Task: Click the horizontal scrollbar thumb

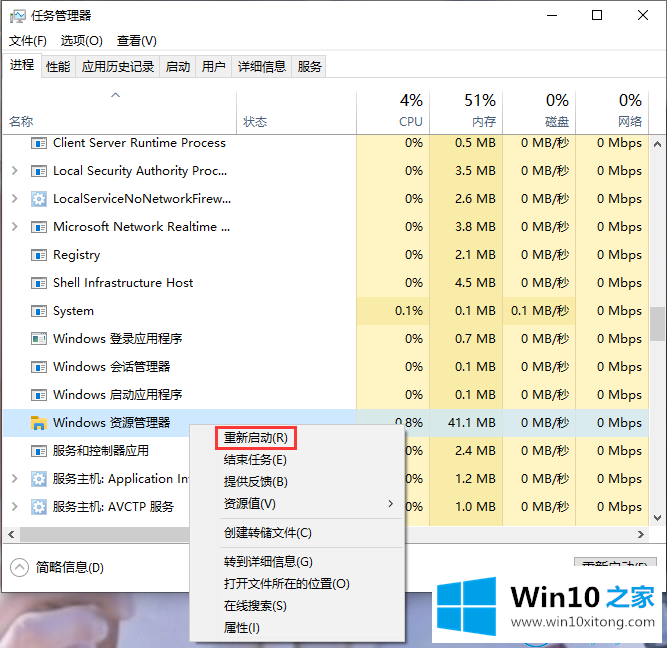Action: click(x=104, y=535)
